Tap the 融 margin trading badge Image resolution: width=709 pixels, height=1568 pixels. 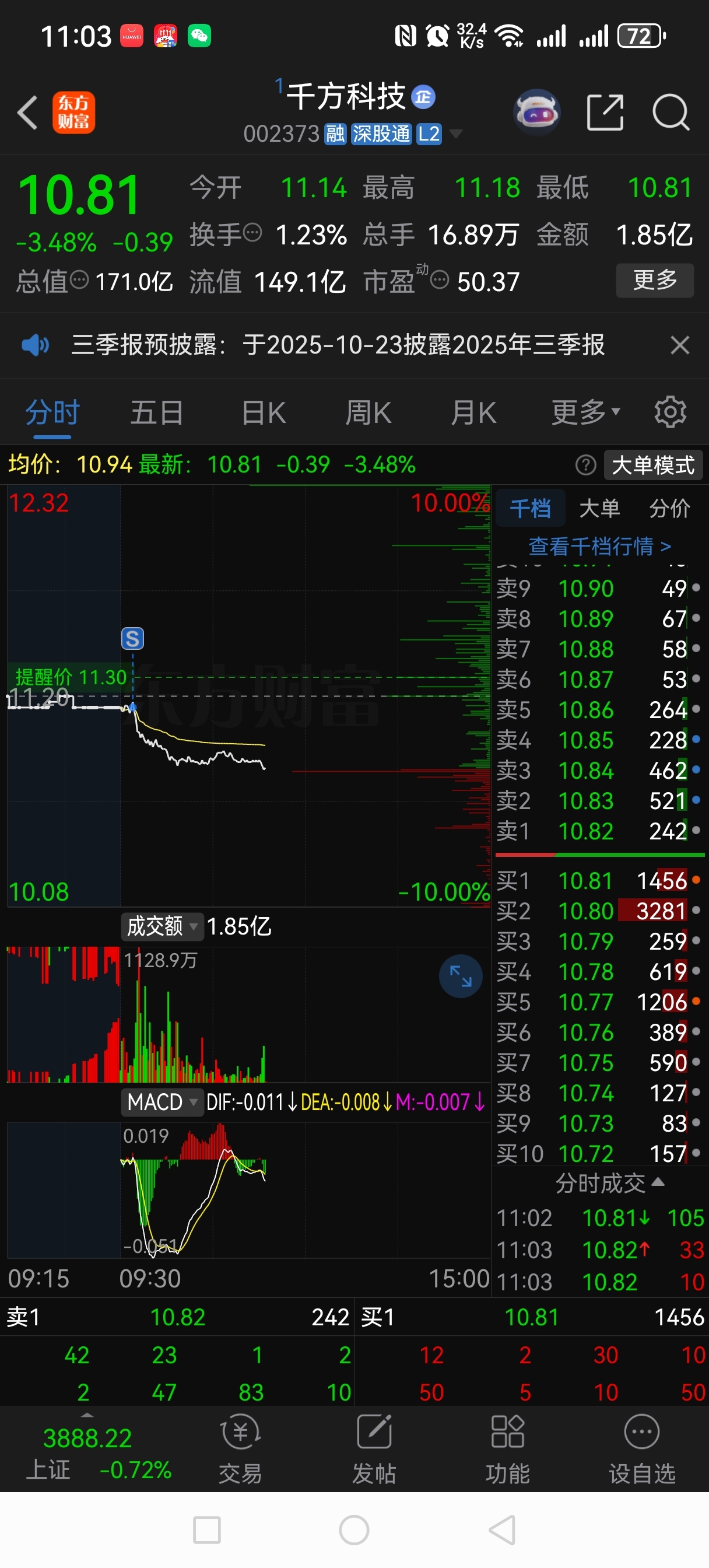click(x=335, y=134)
